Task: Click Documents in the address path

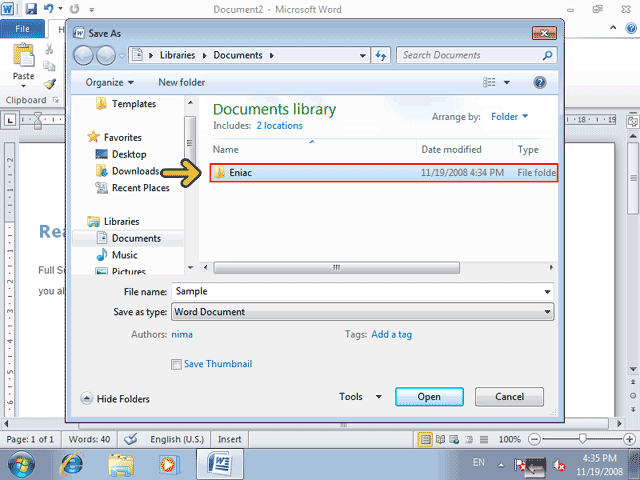Action: 238,55
